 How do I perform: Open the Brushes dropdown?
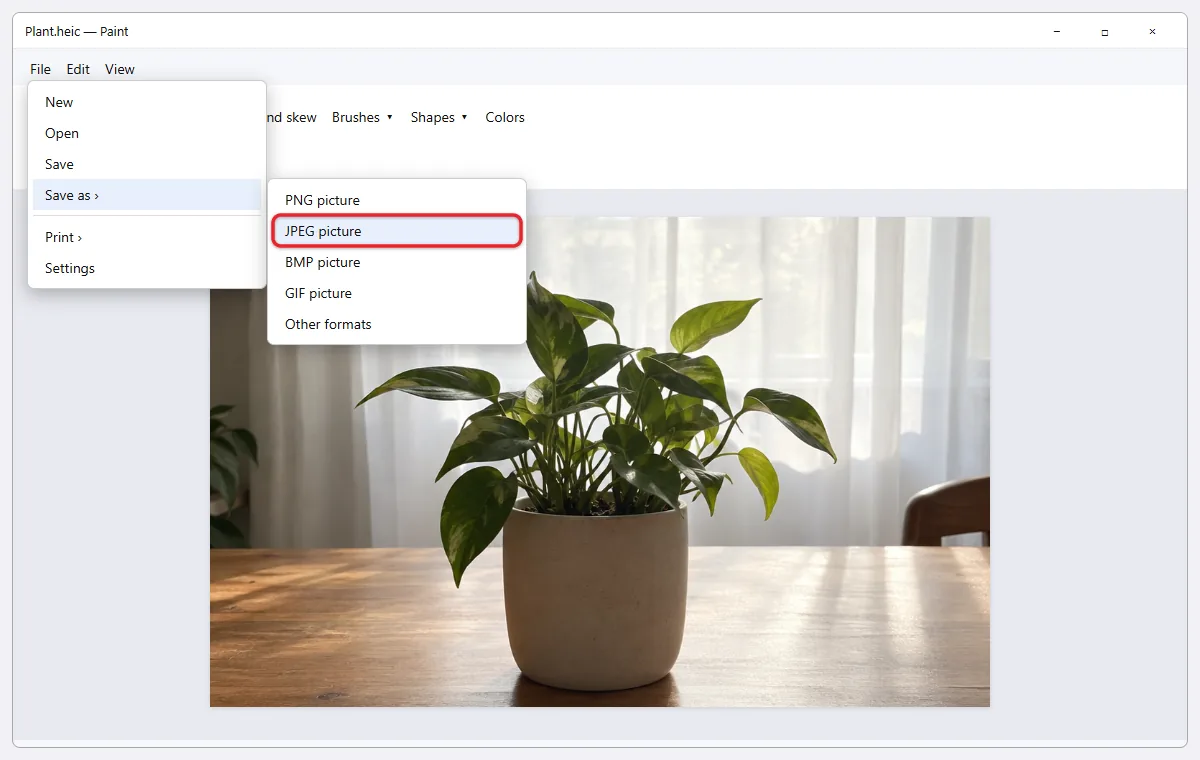point(362,117)
